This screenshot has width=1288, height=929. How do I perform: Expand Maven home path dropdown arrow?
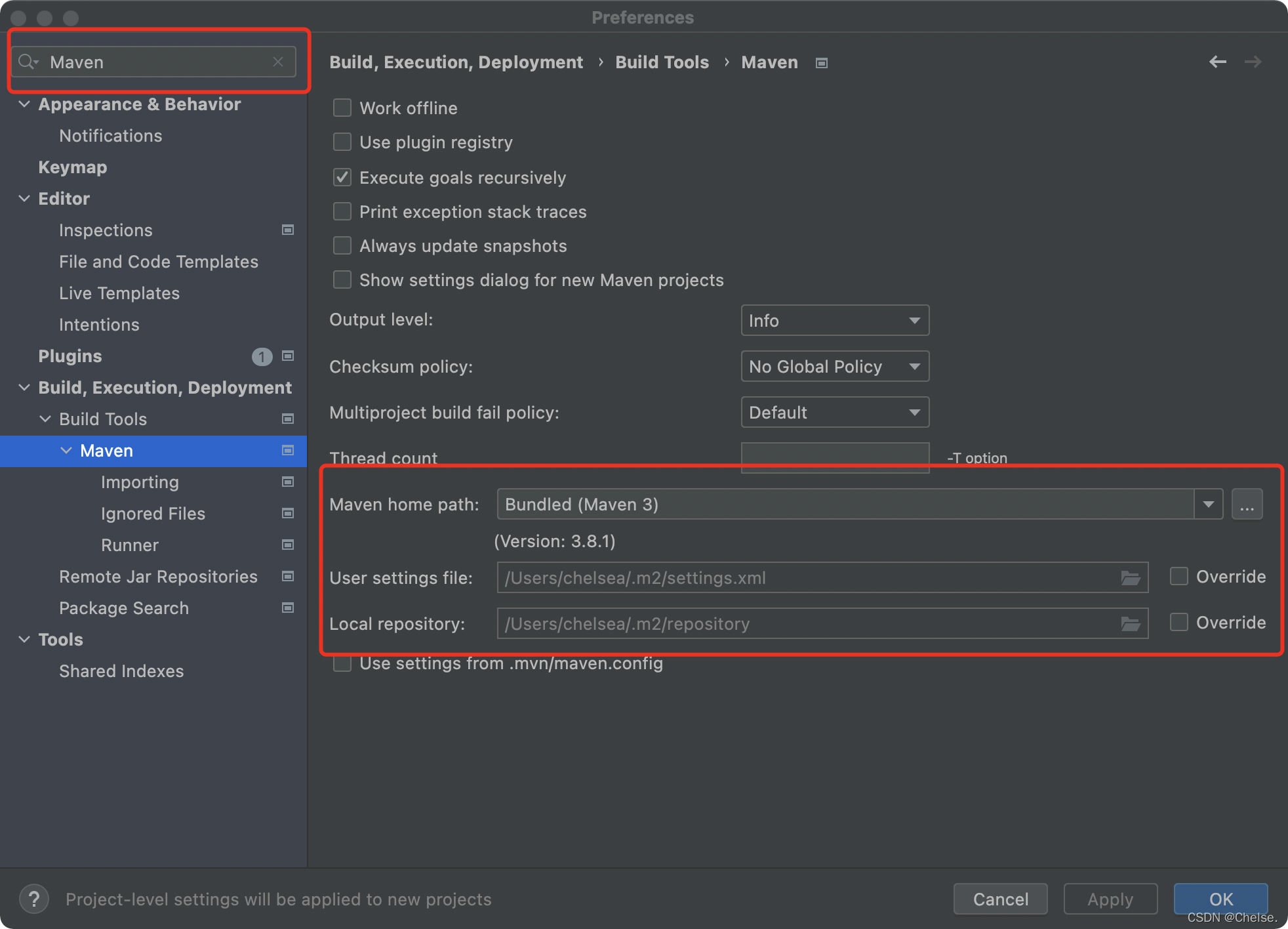coord(1208,505)
